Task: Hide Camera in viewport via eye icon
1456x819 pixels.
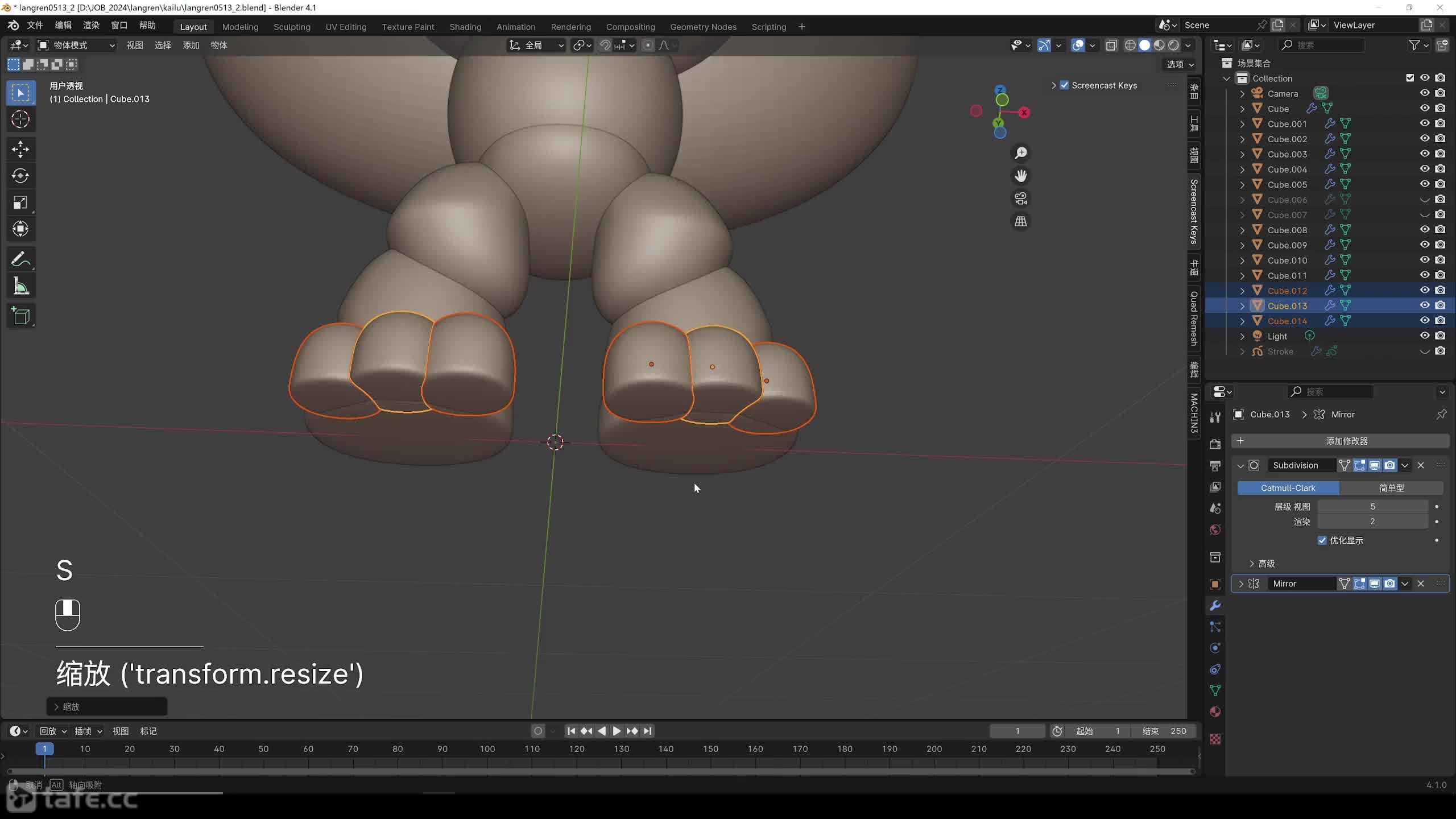Action: (1425, 93)
